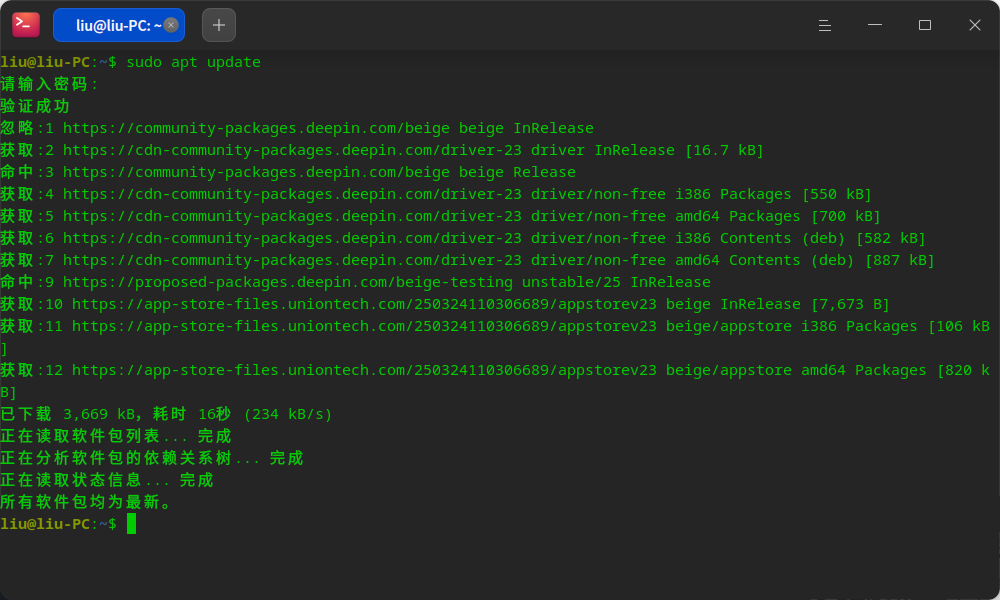Click the text "正在读取状态信息... 完成"

click(107, 480)
